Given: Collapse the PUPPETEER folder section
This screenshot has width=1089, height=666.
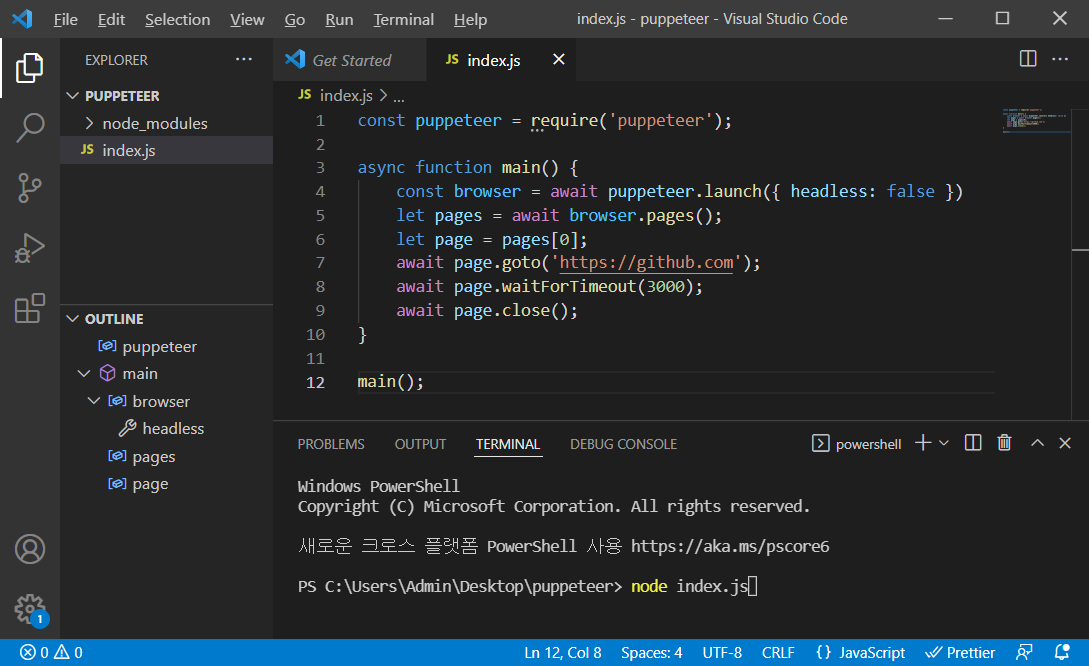Looking at the screenshot, I should [x=73, y=96].
